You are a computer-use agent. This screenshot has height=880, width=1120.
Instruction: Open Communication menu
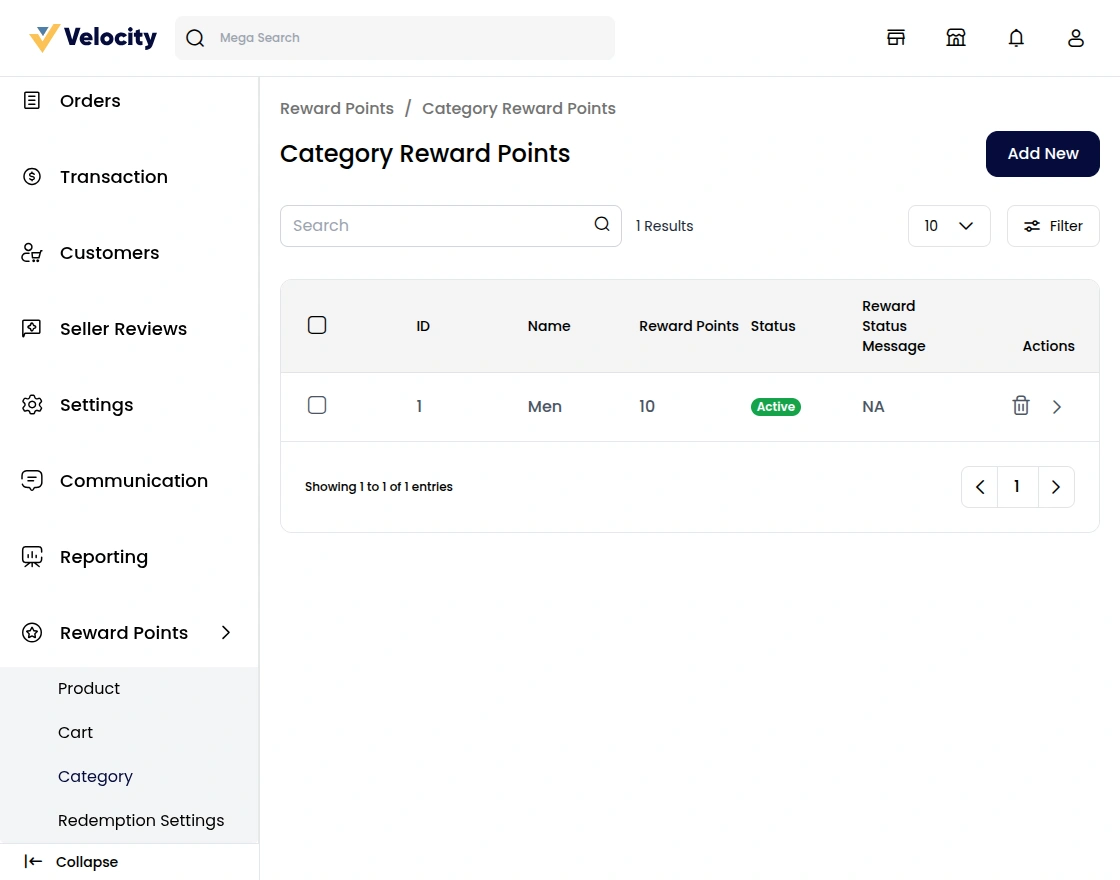134,481
